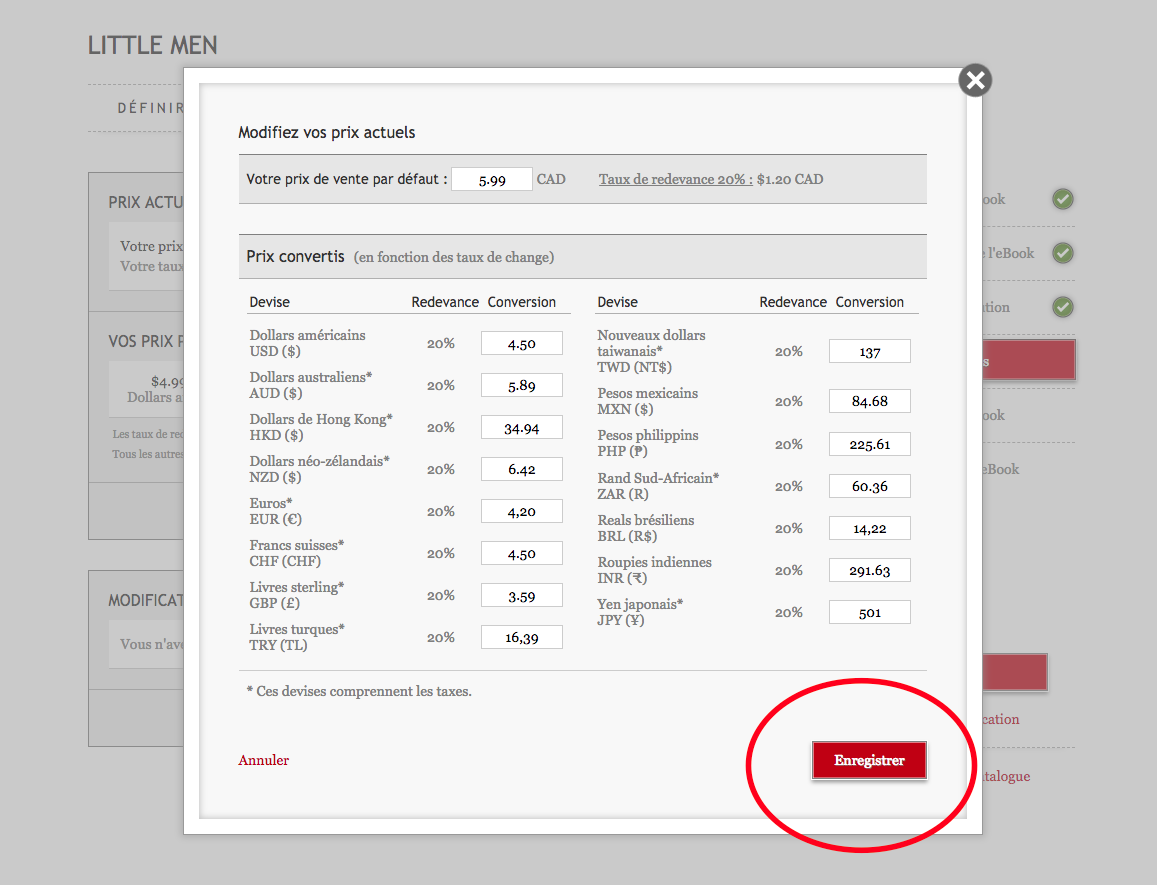Screen dimensions: 1157x885
Task: Click the Euros conversion price field
Action: [521, 512]
